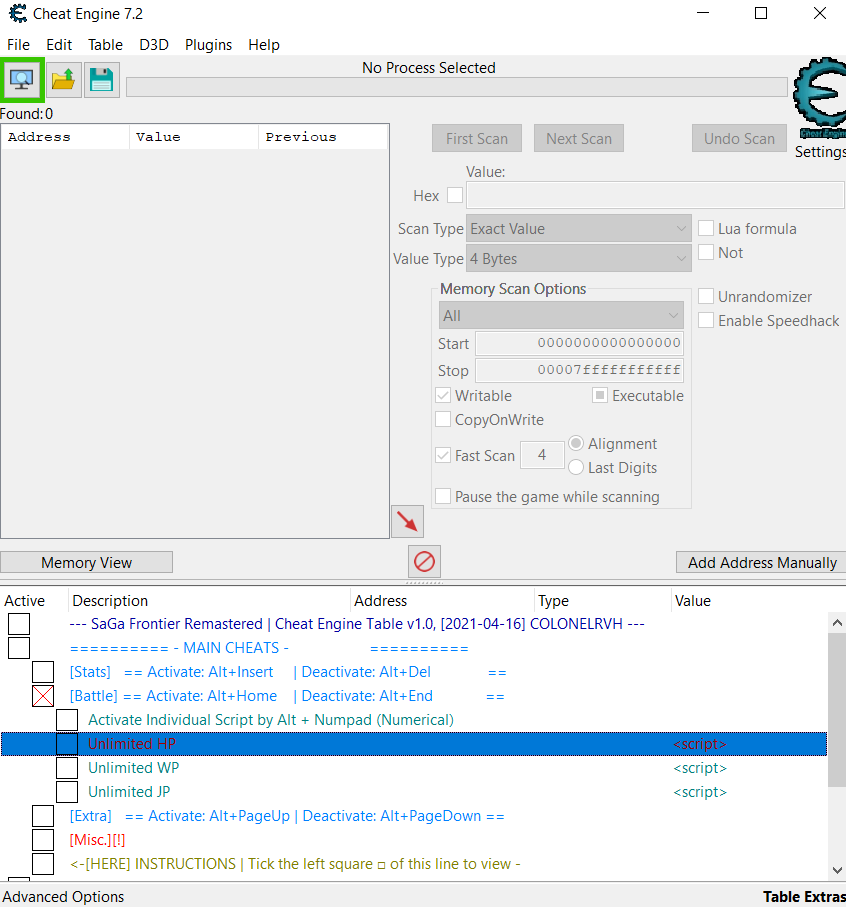Viewport: 846px width, 907px height.
Task: Select the Alignment radio button
Action: click(576, 443)
